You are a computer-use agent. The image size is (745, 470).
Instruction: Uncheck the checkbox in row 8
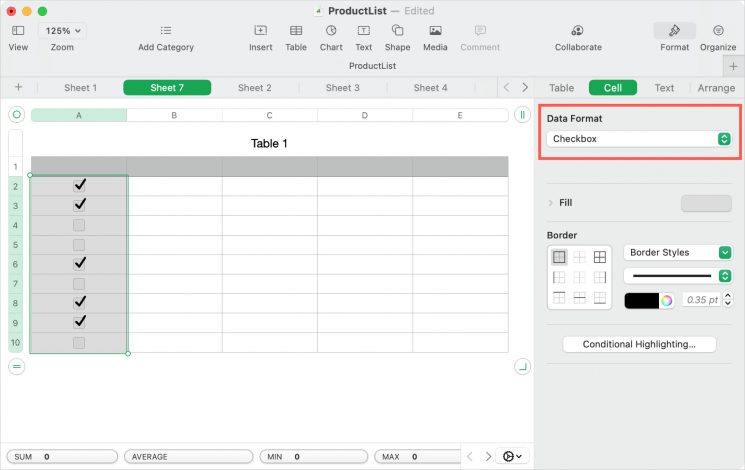click(79, 302)
